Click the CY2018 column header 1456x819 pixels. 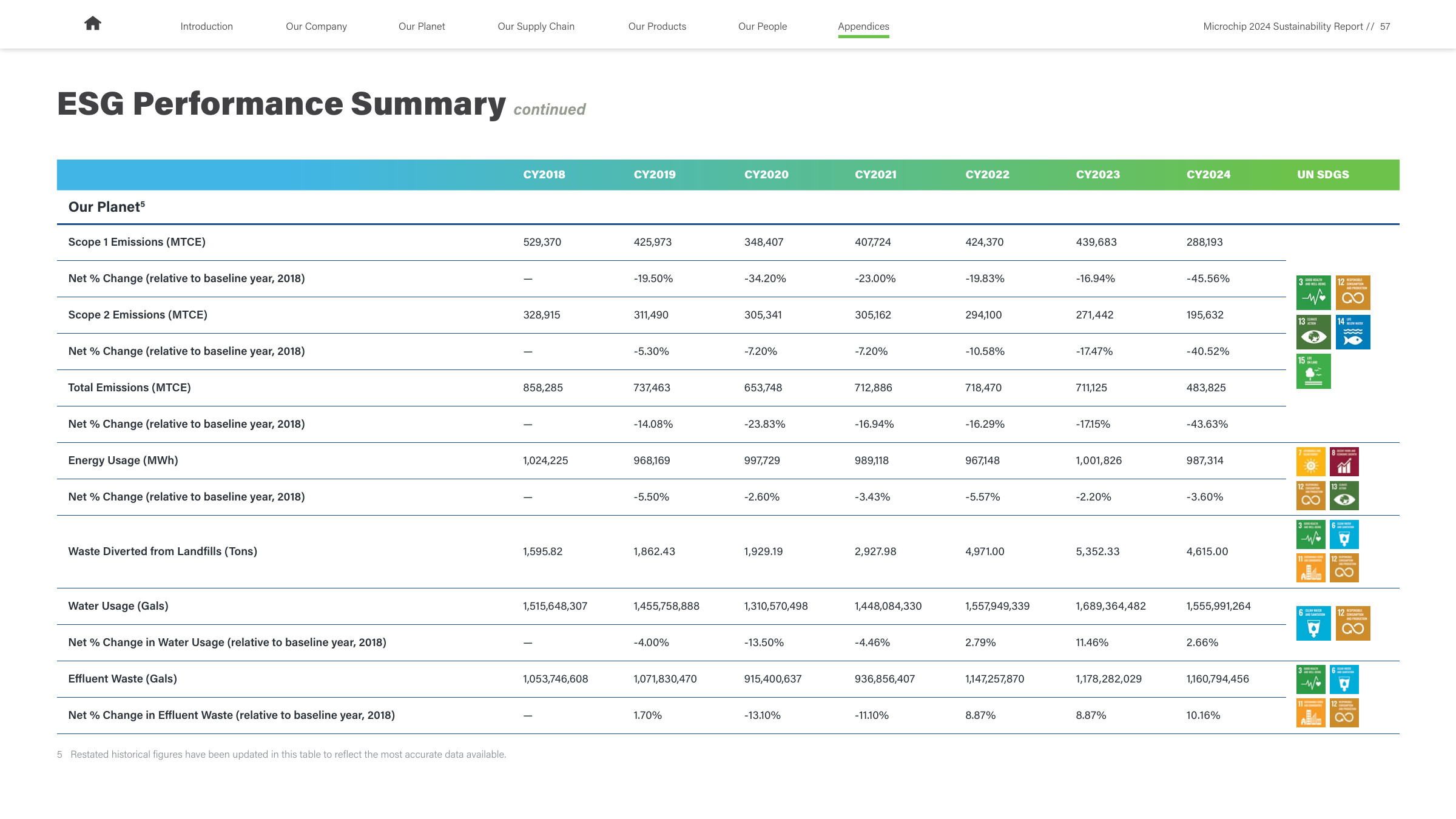(544, 175)
